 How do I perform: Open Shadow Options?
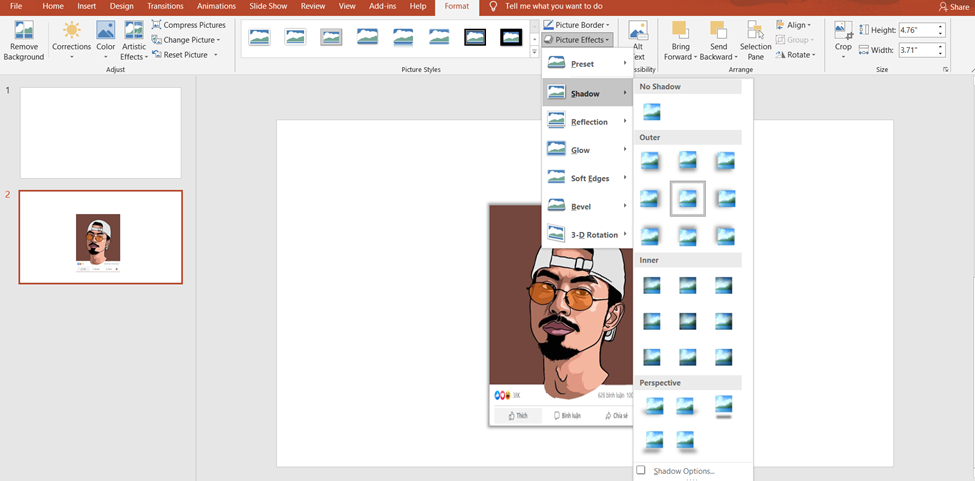[x=684, y=471]
